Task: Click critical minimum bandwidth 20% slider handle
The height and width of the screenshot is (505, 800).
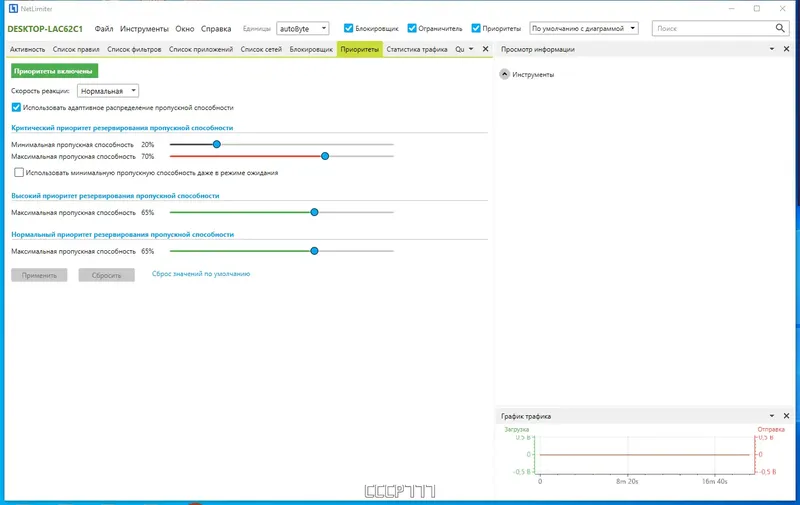Action: coord(217,144)
